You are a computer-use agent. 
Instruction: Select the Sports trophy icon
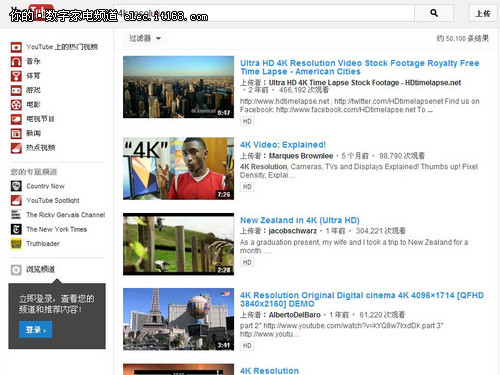16,76
